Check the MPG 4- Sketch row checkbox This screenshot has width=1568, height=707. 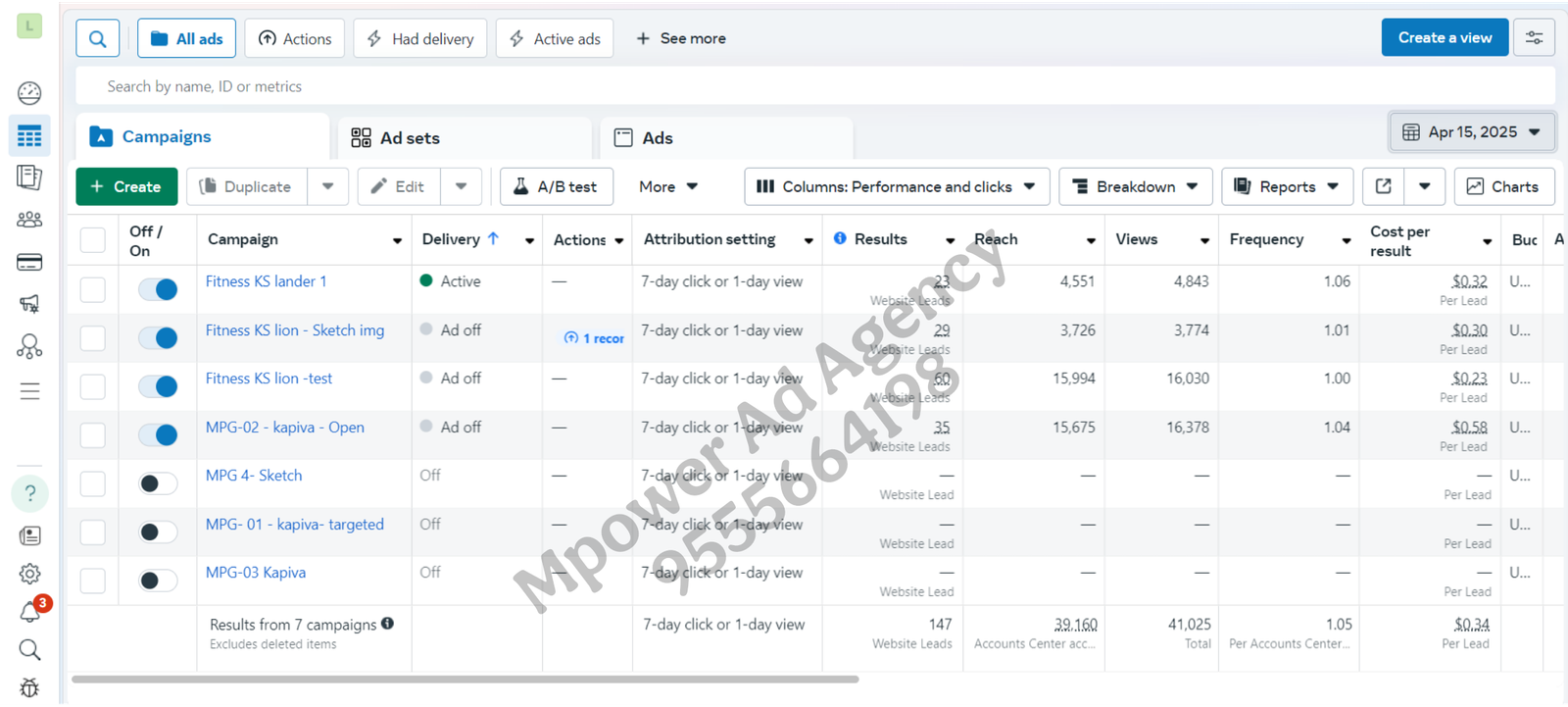pos(92,483)
